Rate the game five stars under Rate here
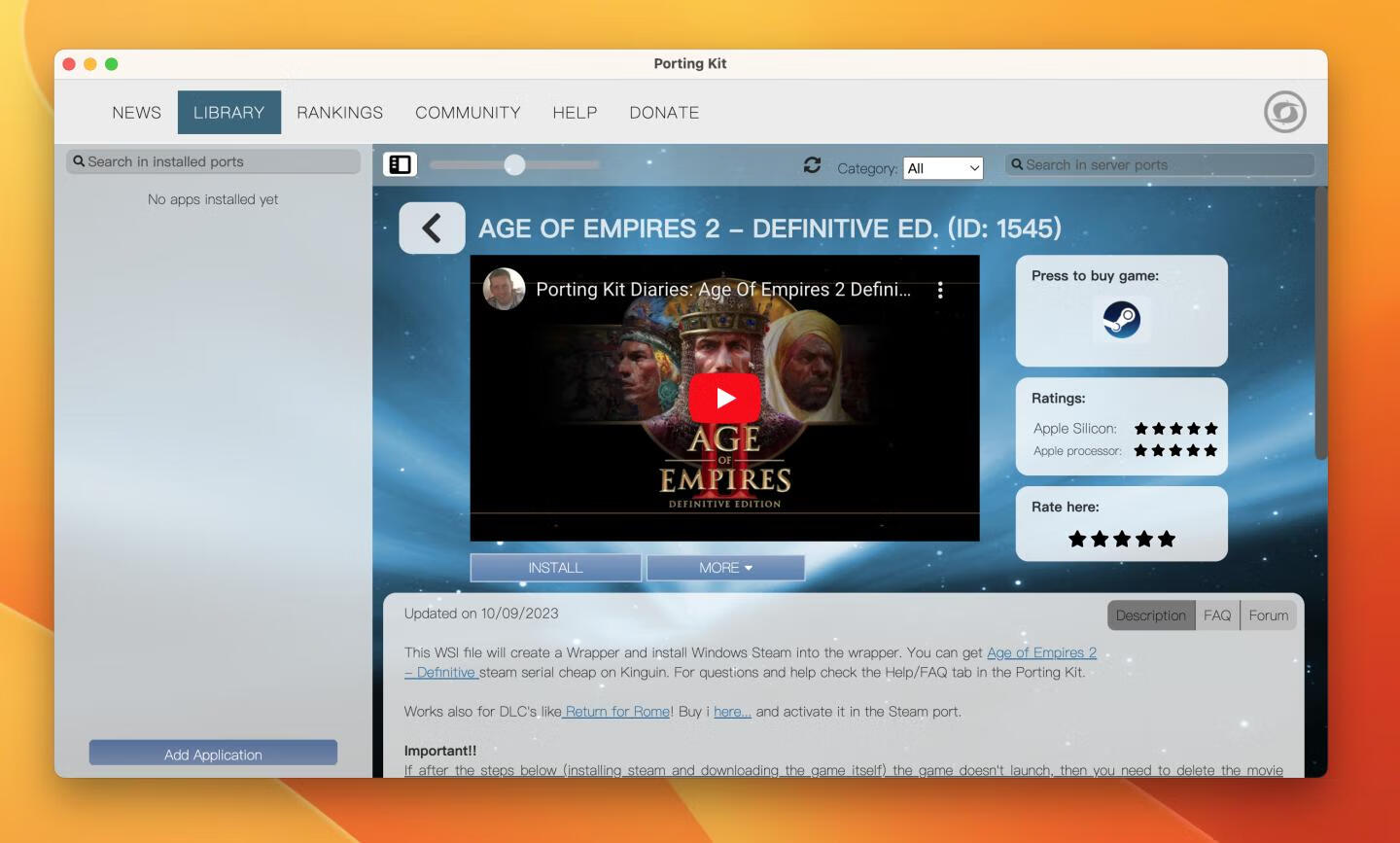This screenshot has height=843, width=1400. (x=1167, y=539)
